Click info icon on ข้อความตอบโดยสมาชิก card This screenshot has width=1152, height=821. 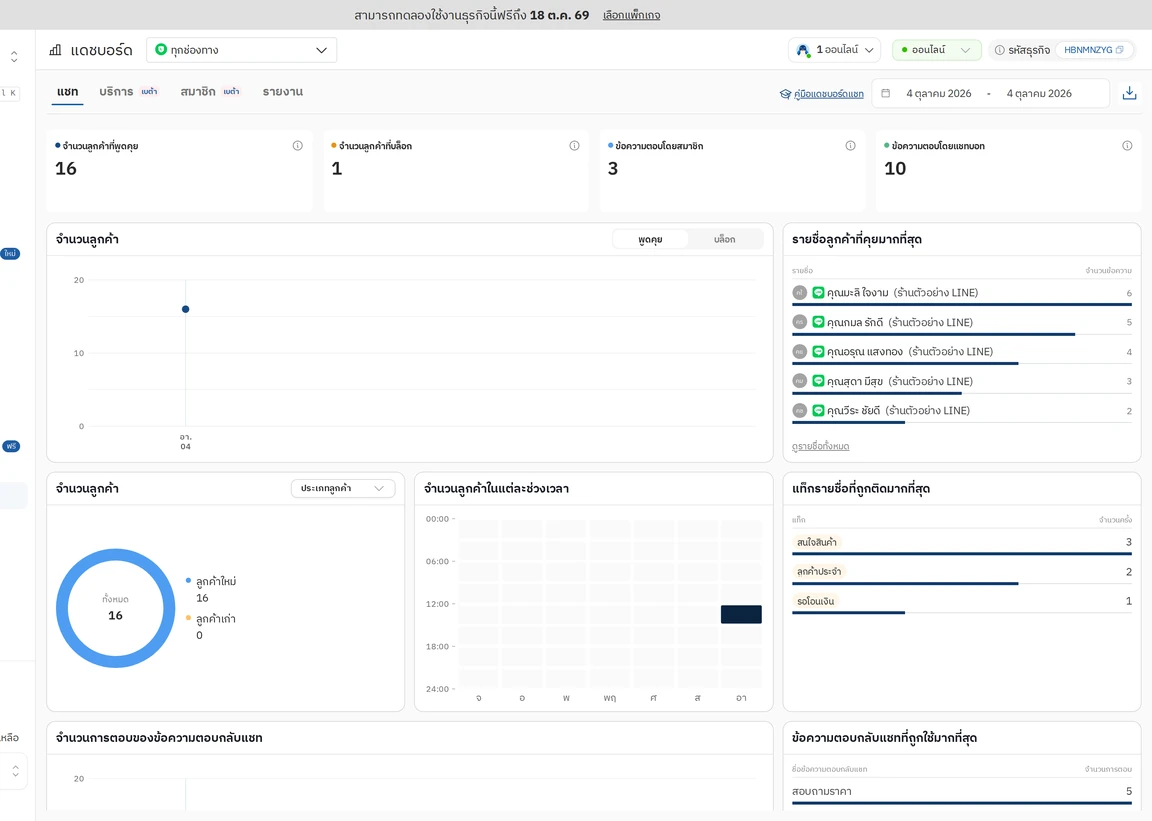point(850,146)
